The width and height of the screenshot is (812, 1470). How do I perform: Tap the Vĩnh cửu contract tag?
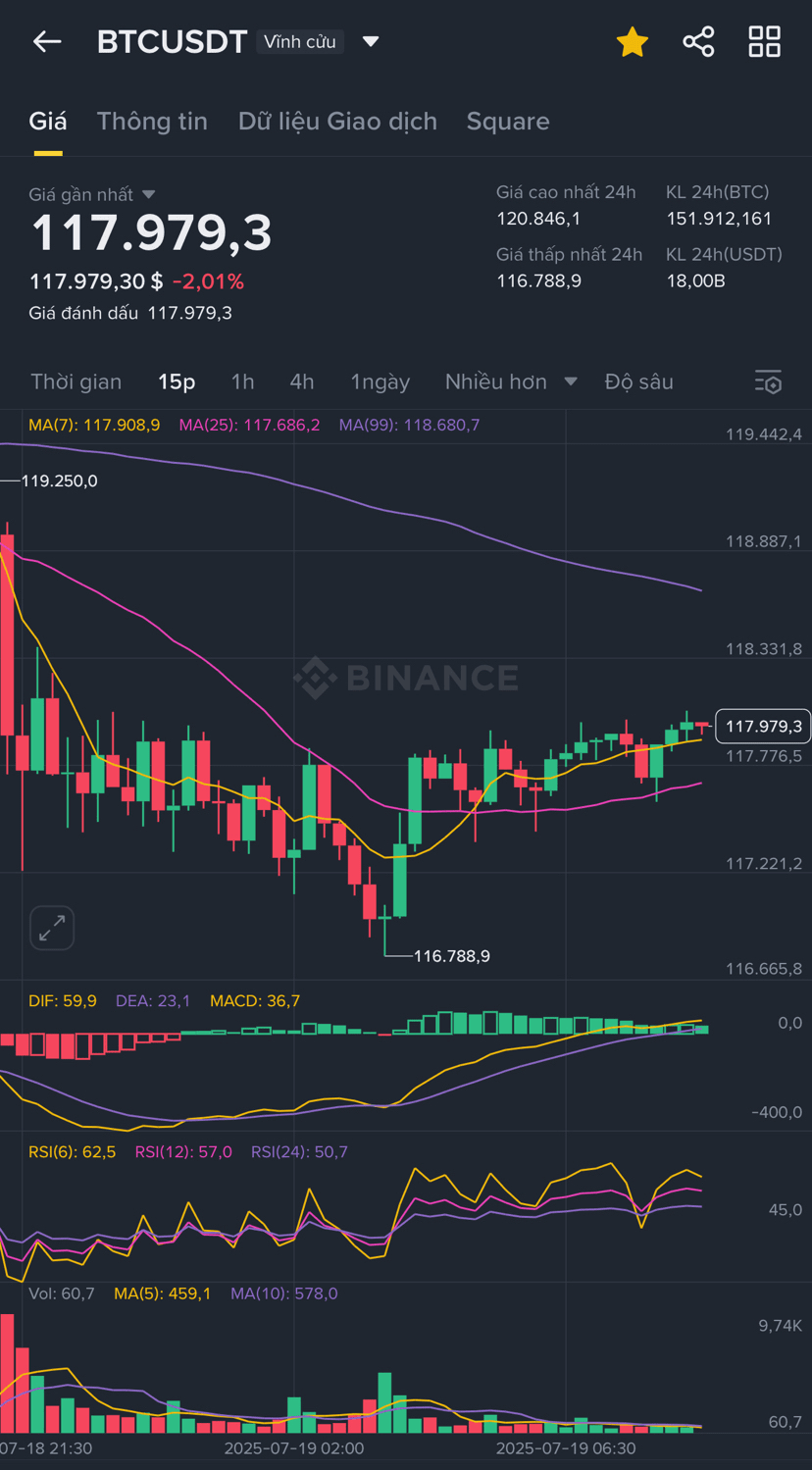(x=300, y=41)
